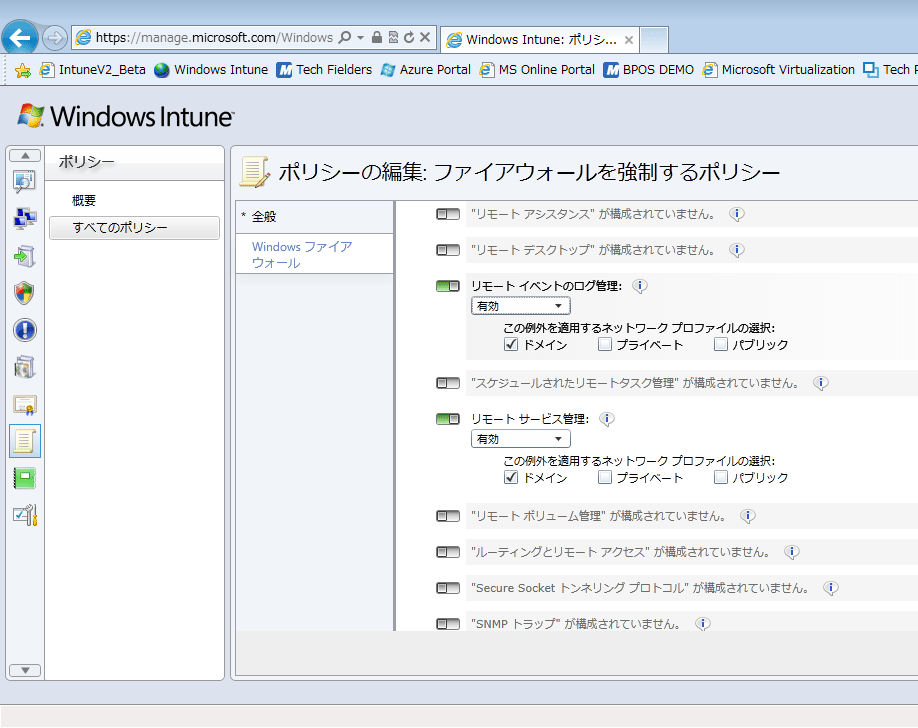Click the compatibility view icon in address bar
918x728 pixels.
point(393,37)
